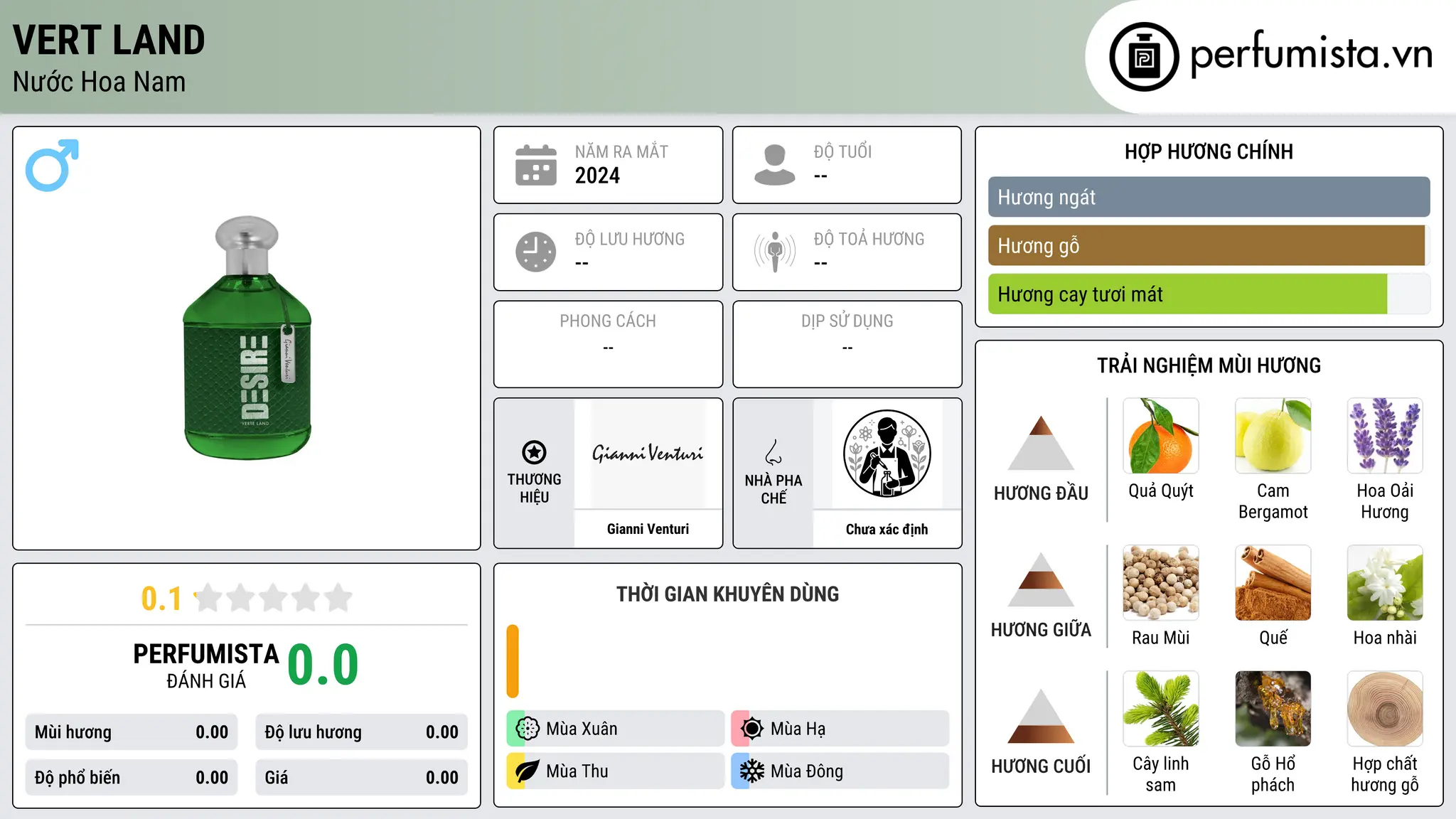Open the Cam Bergamot note image
Viewport: 1456px width, 819px height.
(1273, 436)
